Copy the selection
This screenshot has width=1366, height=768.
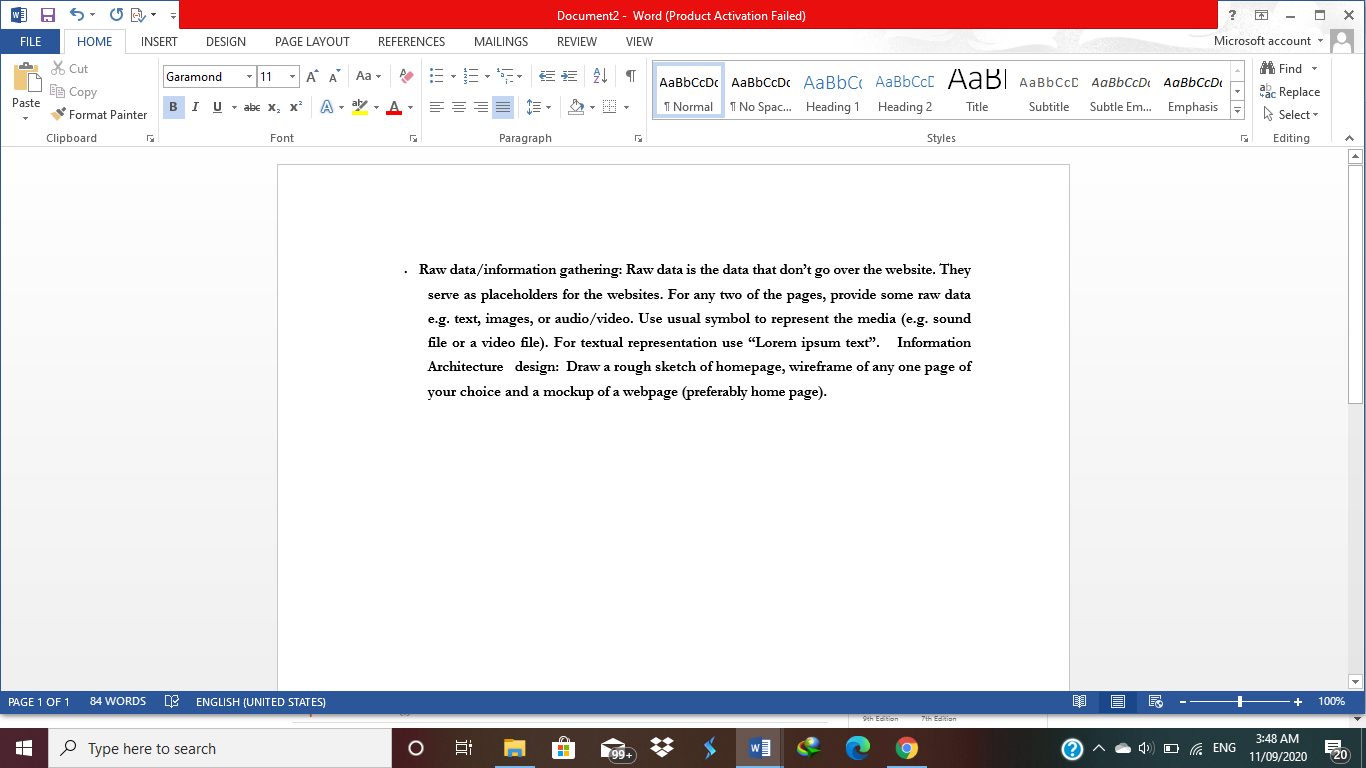pyautogui.click(x=74, y=92)
